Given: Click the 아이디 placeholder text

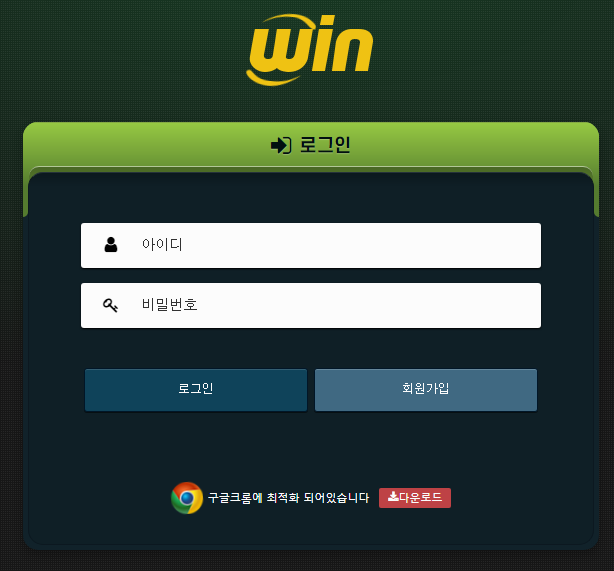Looking at the screenshot, I should [162, 244].
